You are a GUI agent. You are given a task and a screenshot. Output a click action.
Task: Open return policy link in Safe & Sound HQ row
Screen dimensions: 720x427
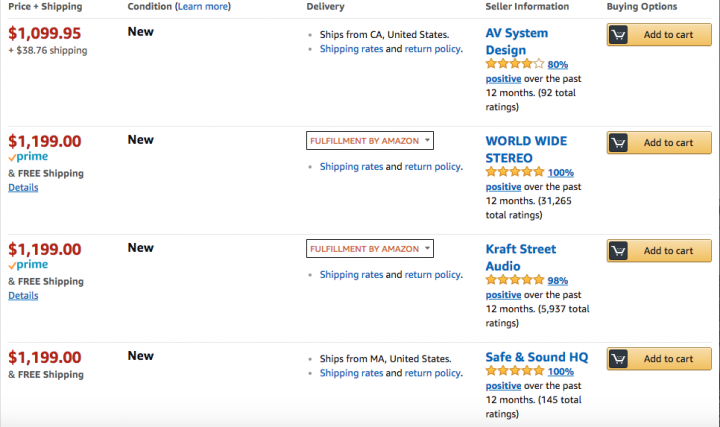tap(432, 373)
